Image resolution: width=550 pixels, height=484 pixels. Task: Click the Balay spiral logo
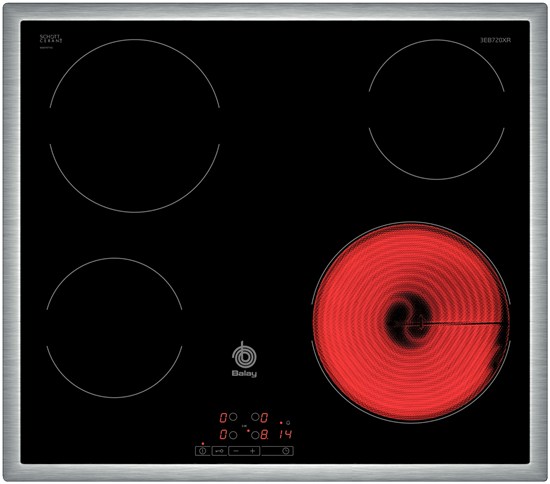(244, 355)
